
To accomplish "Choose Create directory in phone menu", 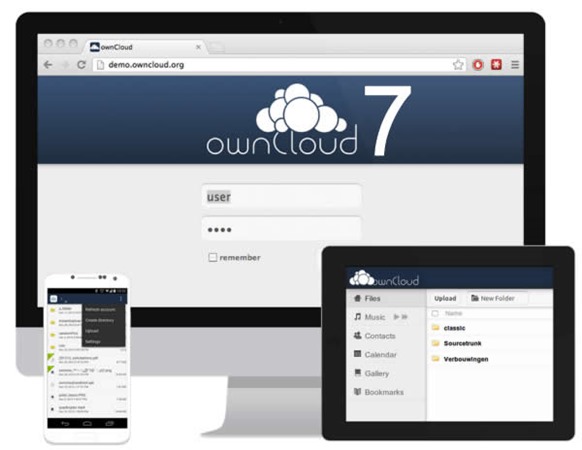I will 104,320.
